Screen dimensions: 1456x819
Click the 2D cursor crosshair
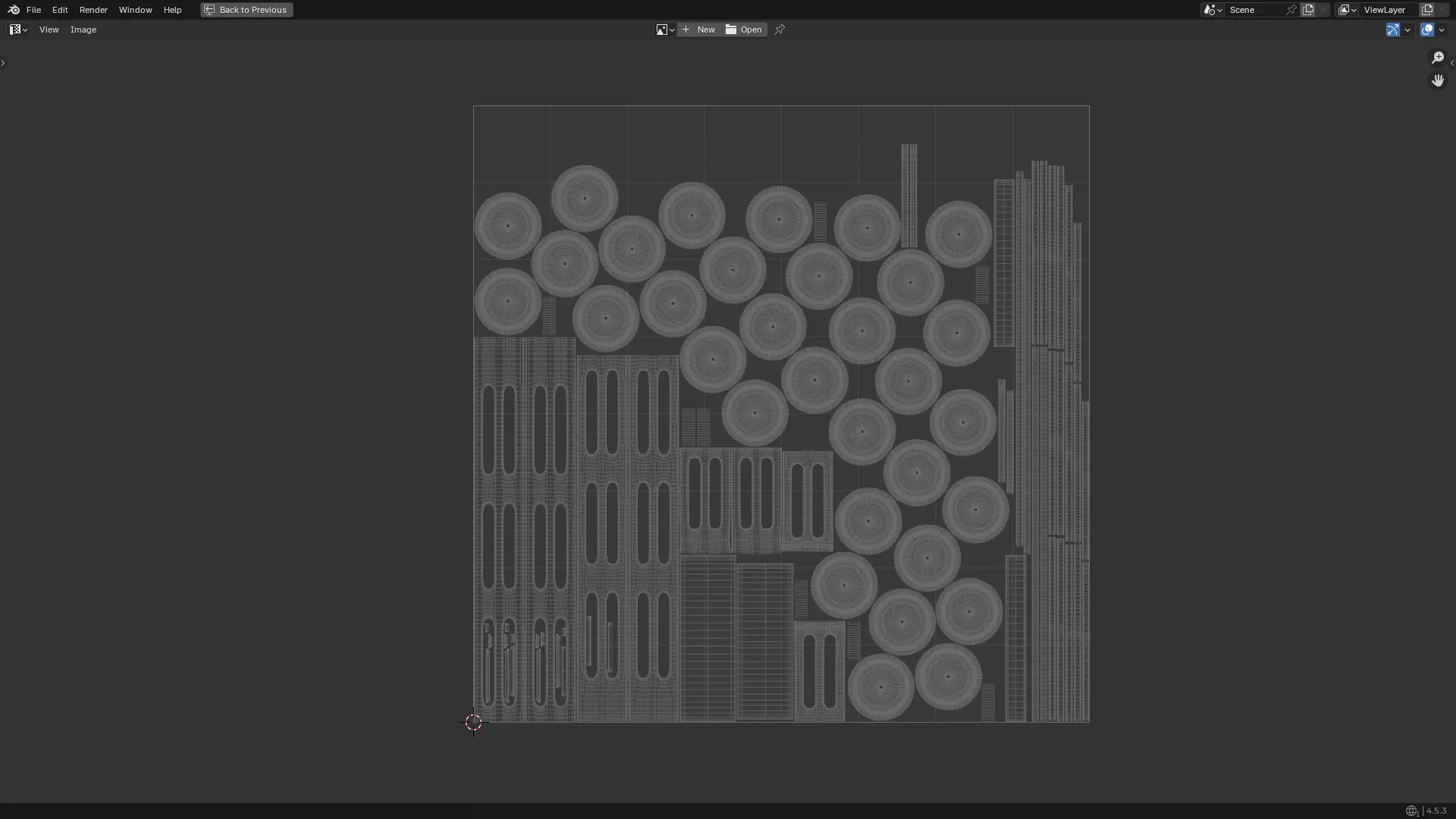coord(473,722)
